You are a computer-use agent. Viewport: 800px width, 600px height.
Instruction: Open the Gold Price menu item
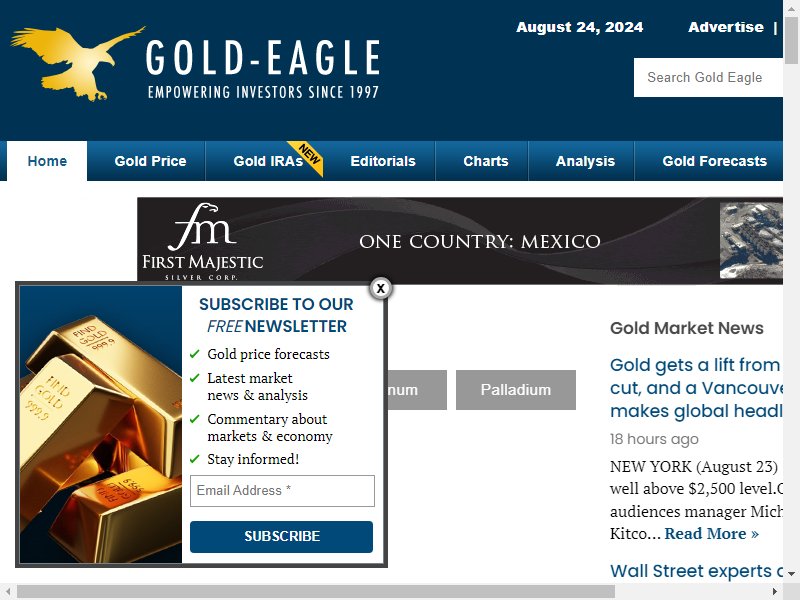pos(150,161)
